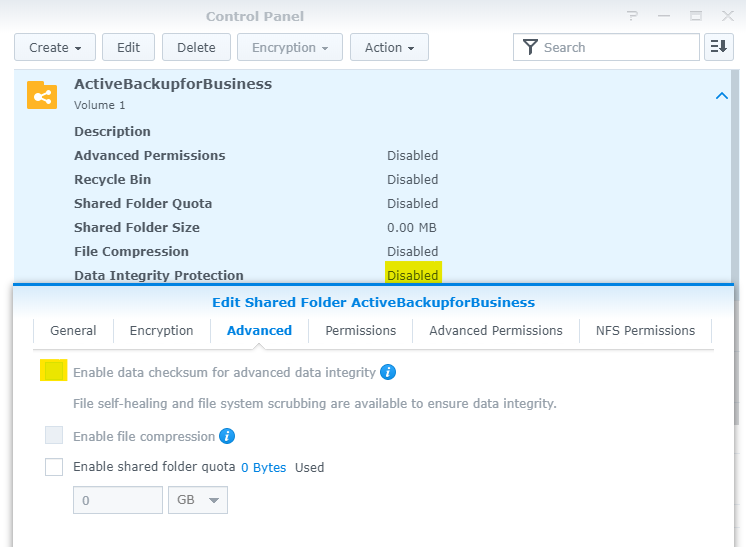Switch to the NFS Permissions tab
Screen dimensions: 746x547
[645, 331]
